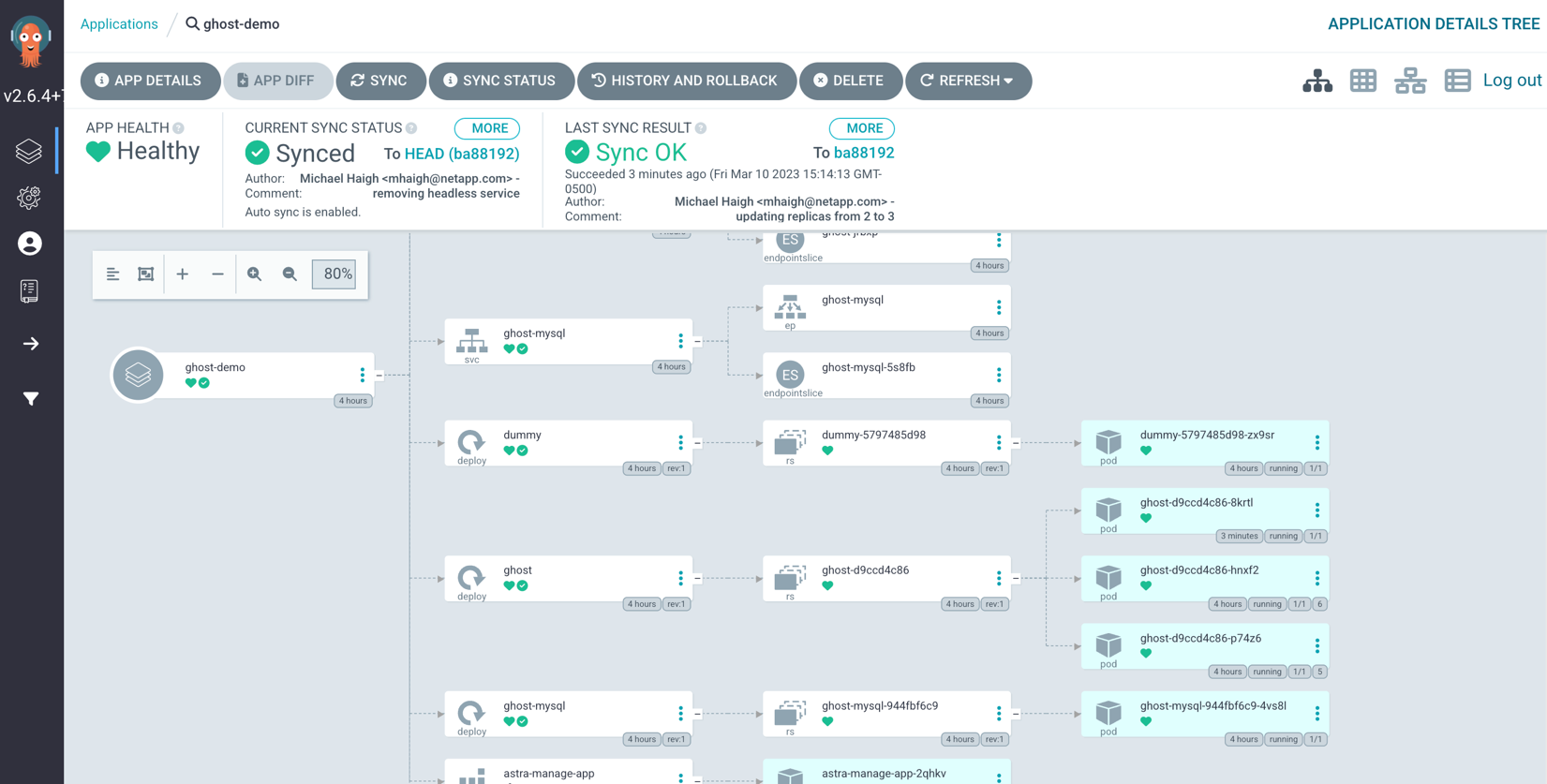Open the kebab menu on ghost-mysql svc node
The height and width of the screenshot is (784, 1547).
coord(681,341)
